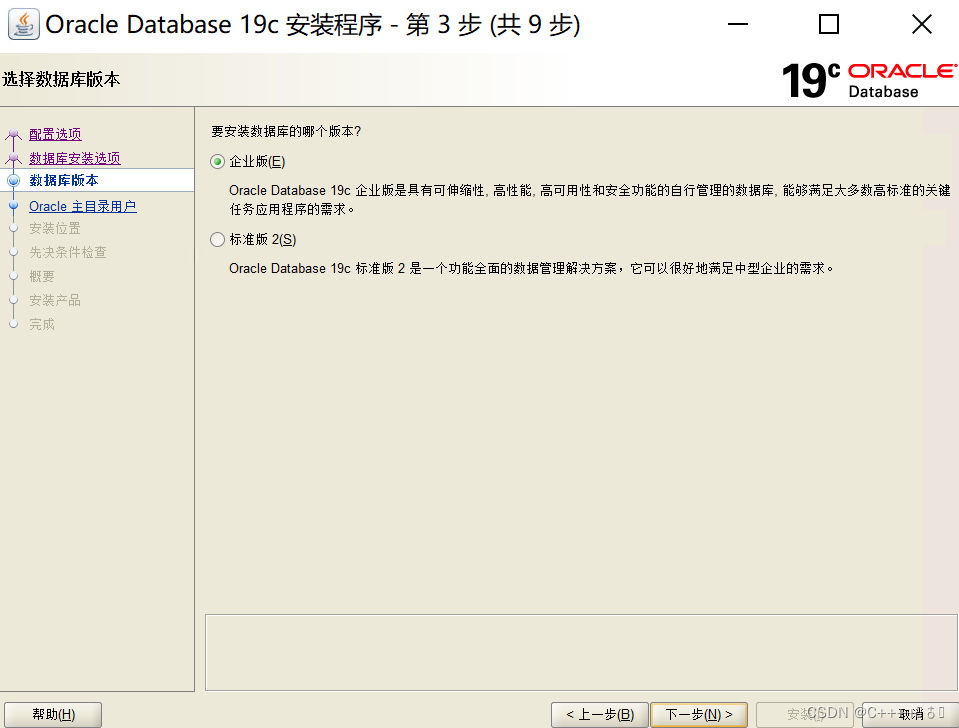Click the empty message text area

coord(581,653)
